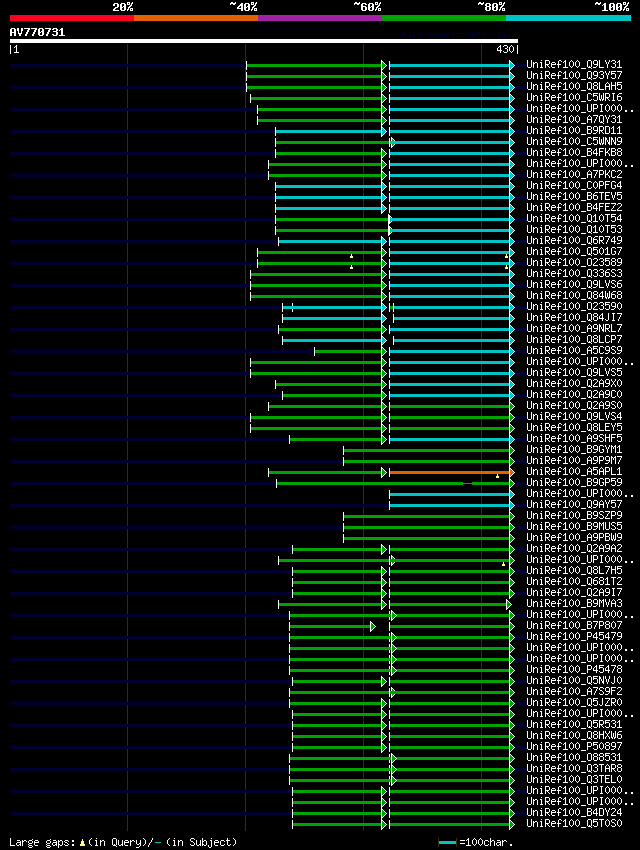Open hit UniRef100_Q93Y57

(x=574, y=75)
